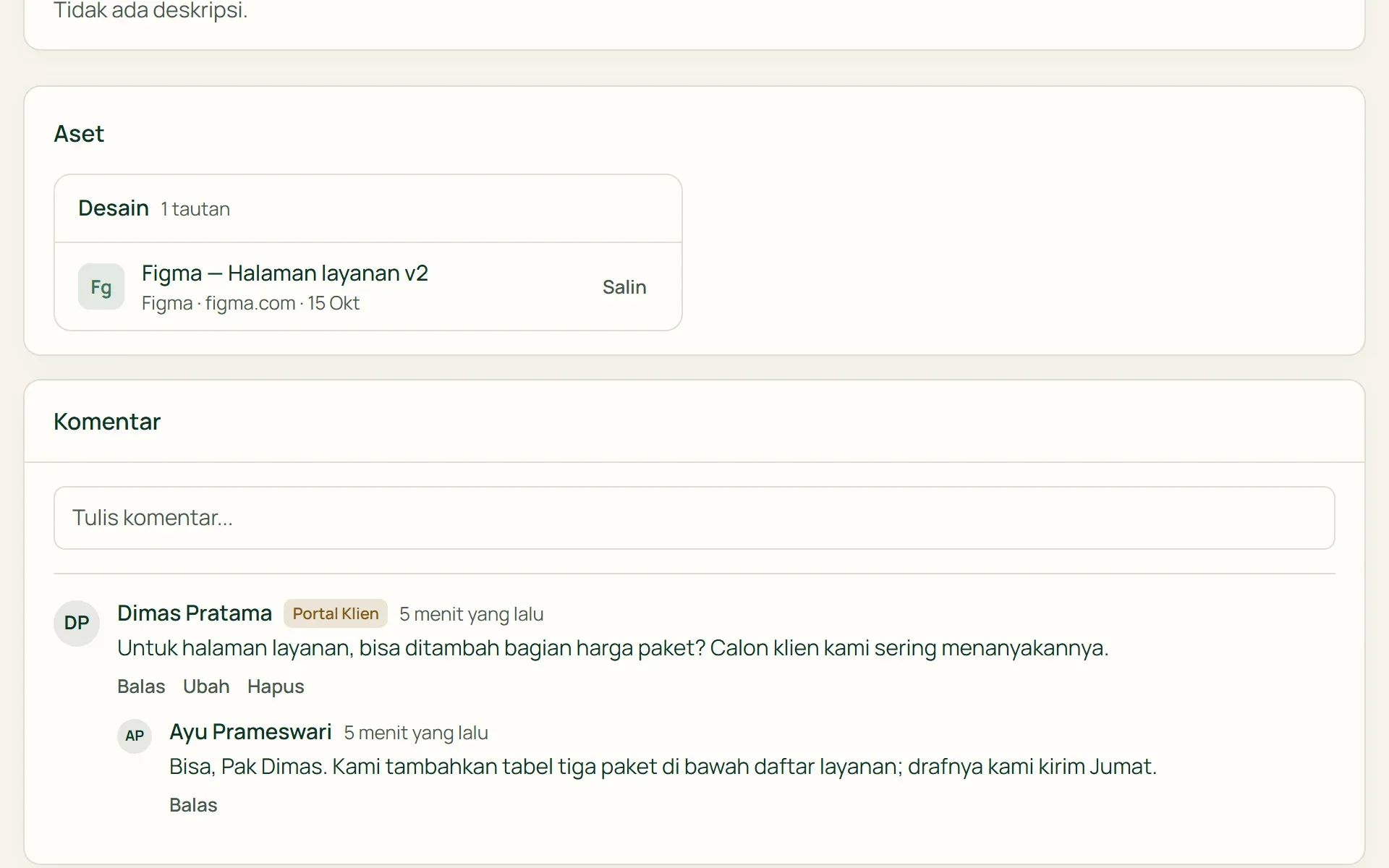Viewport: 1389px width, 868px height.
Task: Focus the Tulis komentar input field
Action: click(694, 518)
